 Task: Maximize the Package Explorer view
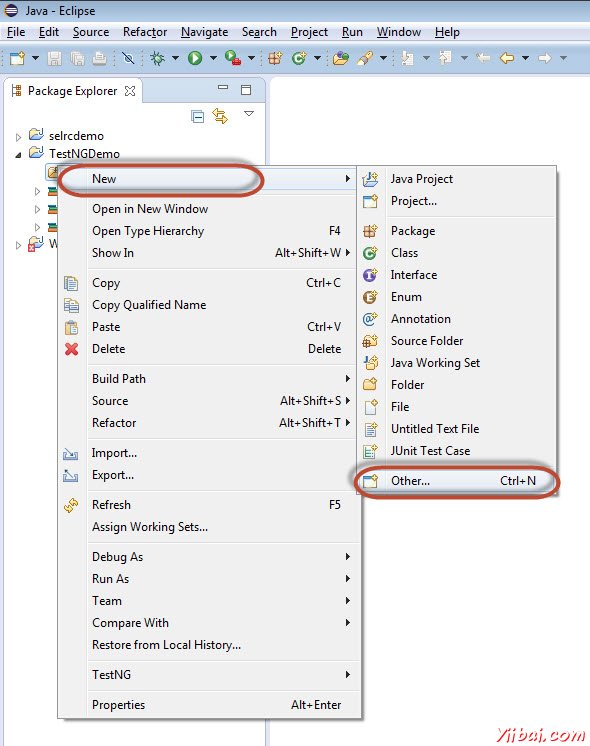(246, 90)
